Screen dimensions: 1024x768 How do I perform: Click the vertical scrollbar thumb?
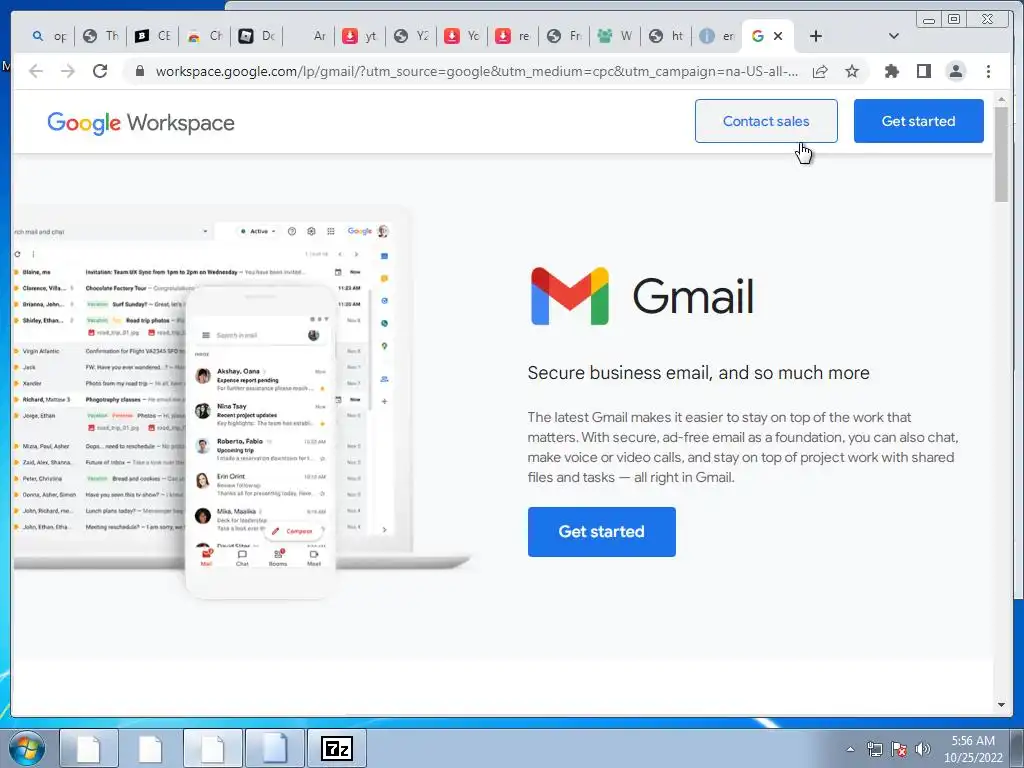1001,154
